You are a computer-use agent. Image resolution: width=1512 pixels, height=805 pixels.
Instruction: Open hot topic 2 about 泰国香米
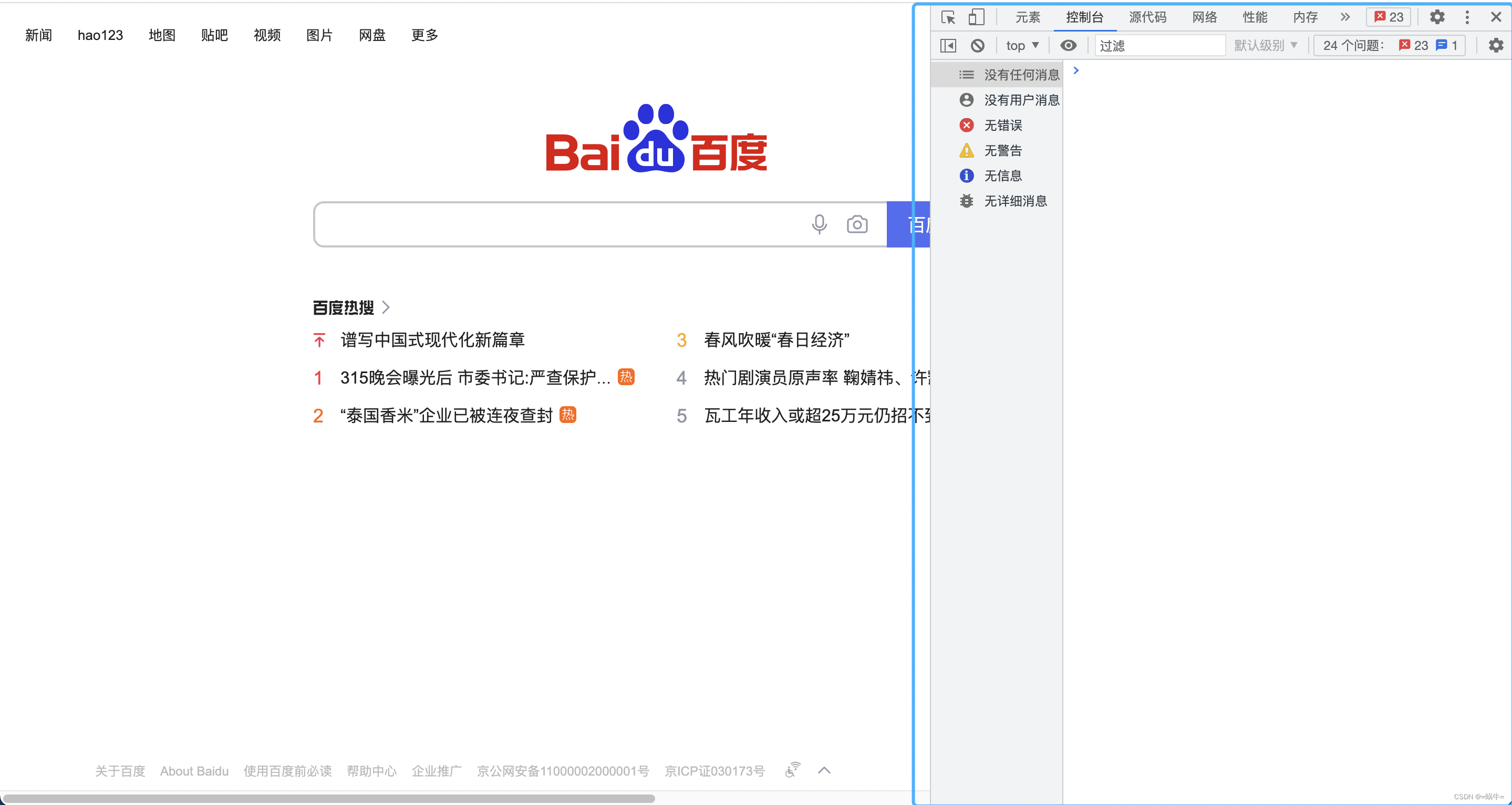coord(447,415)
